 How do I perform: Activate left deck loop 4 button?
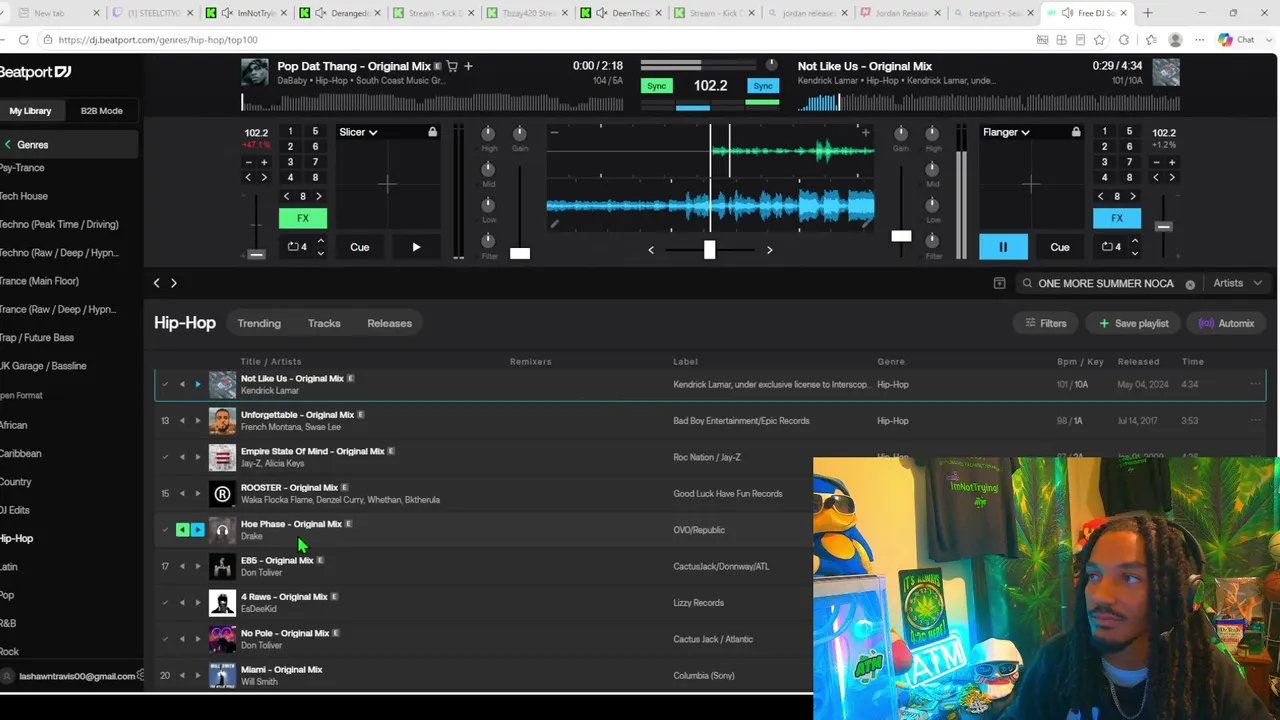[x=297, y=247]
